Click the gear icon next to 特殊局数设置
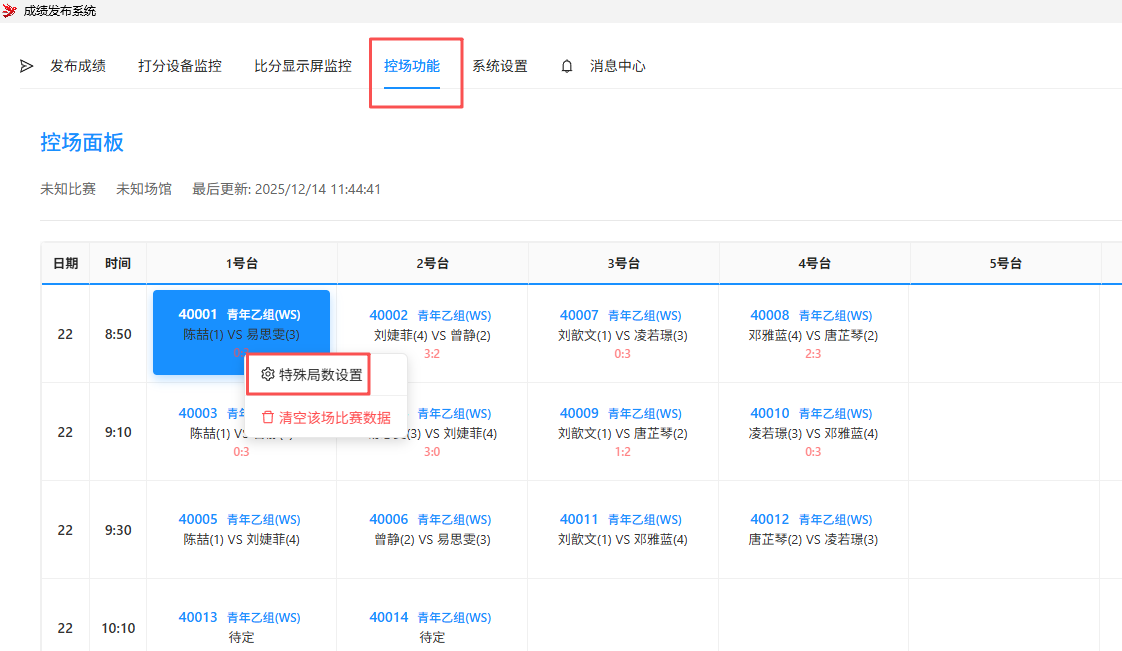 [x=267, y=373]
